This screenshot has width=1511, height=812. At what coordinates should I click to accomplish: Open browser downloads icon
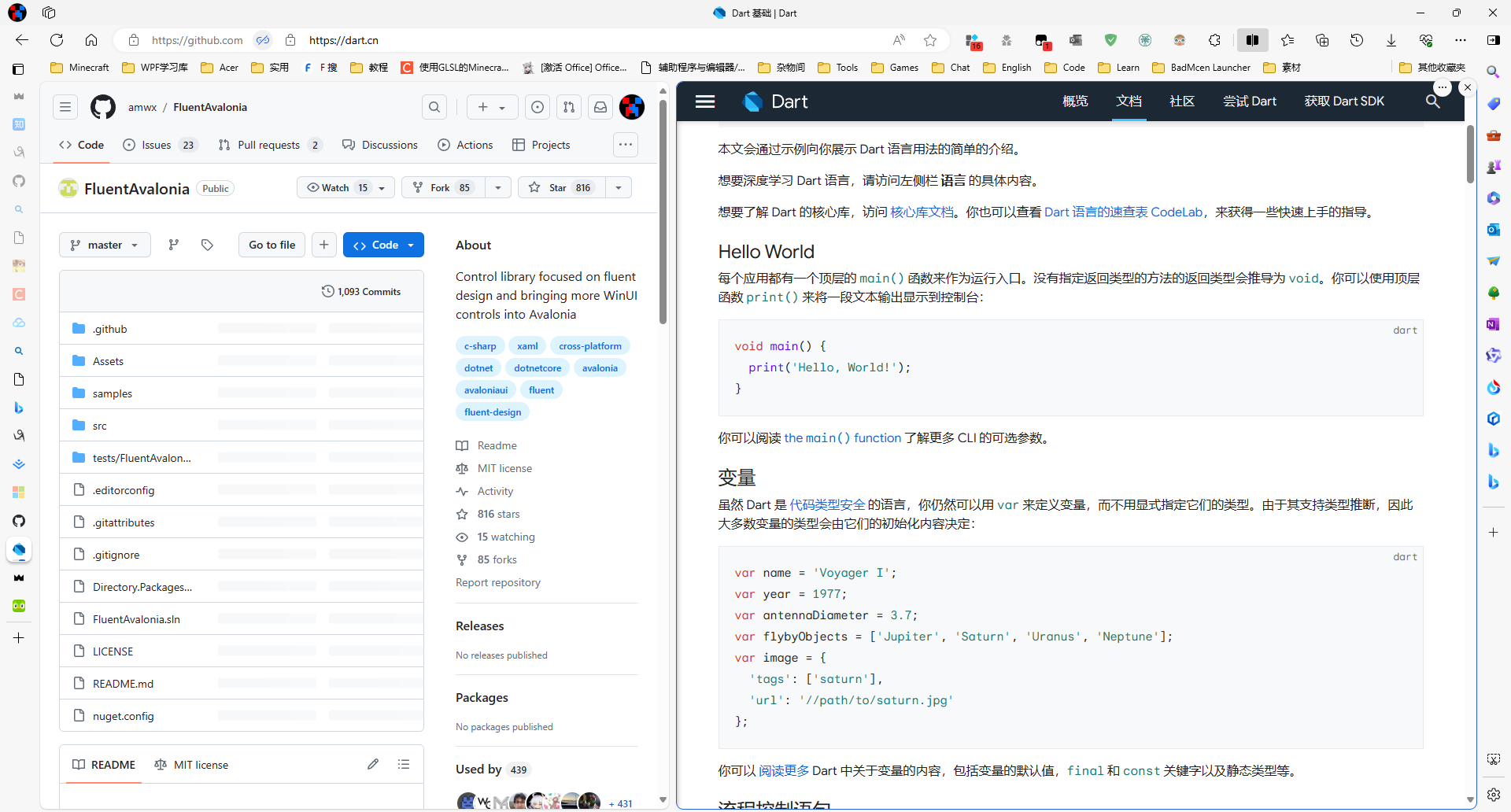1391,40
